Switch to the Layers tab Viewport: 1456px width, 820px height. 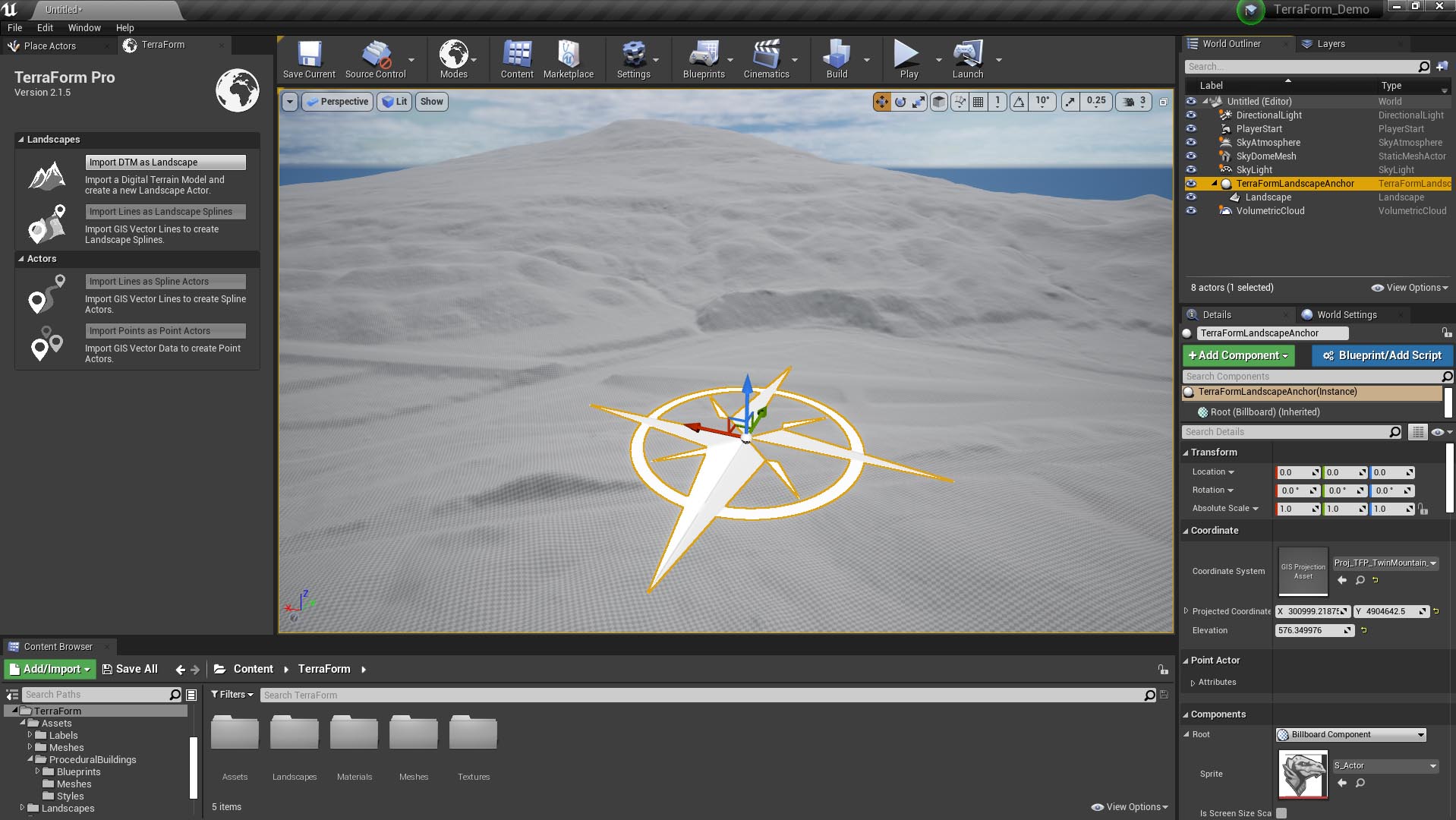pos(1331,44)
